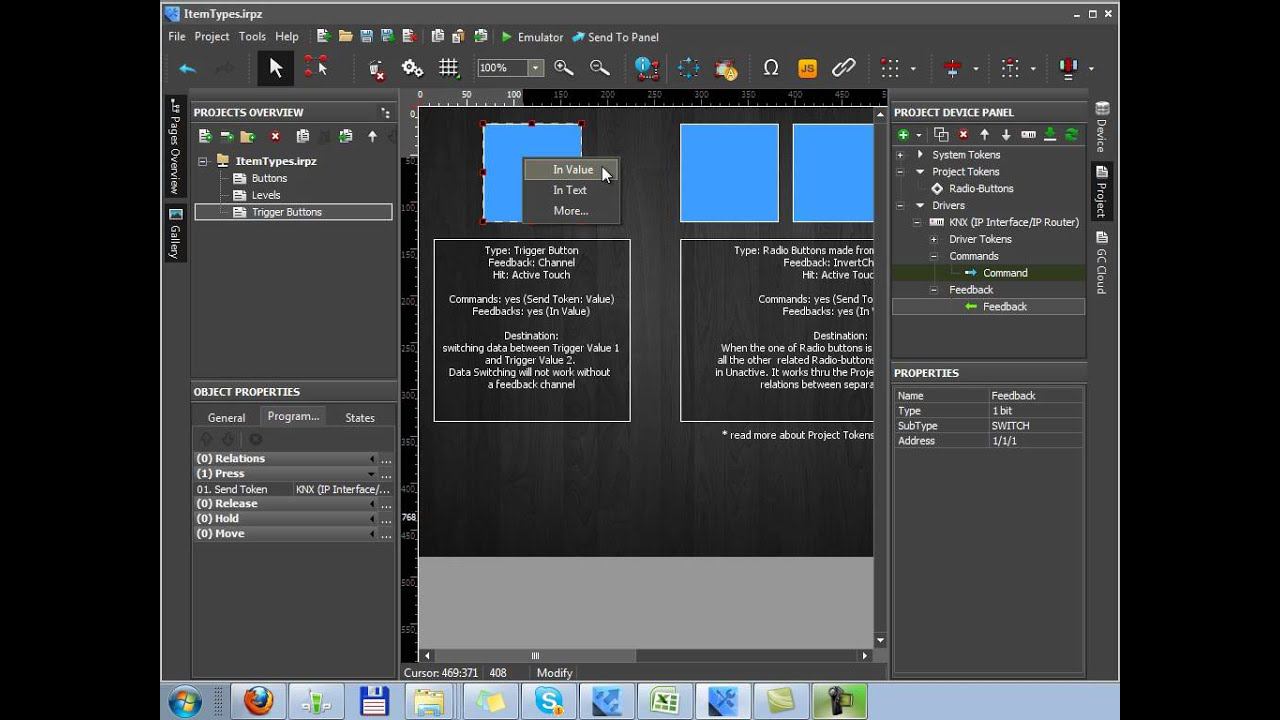Click the JS script editor icon
Screen dimensions: 1280x720
[807, 68]
